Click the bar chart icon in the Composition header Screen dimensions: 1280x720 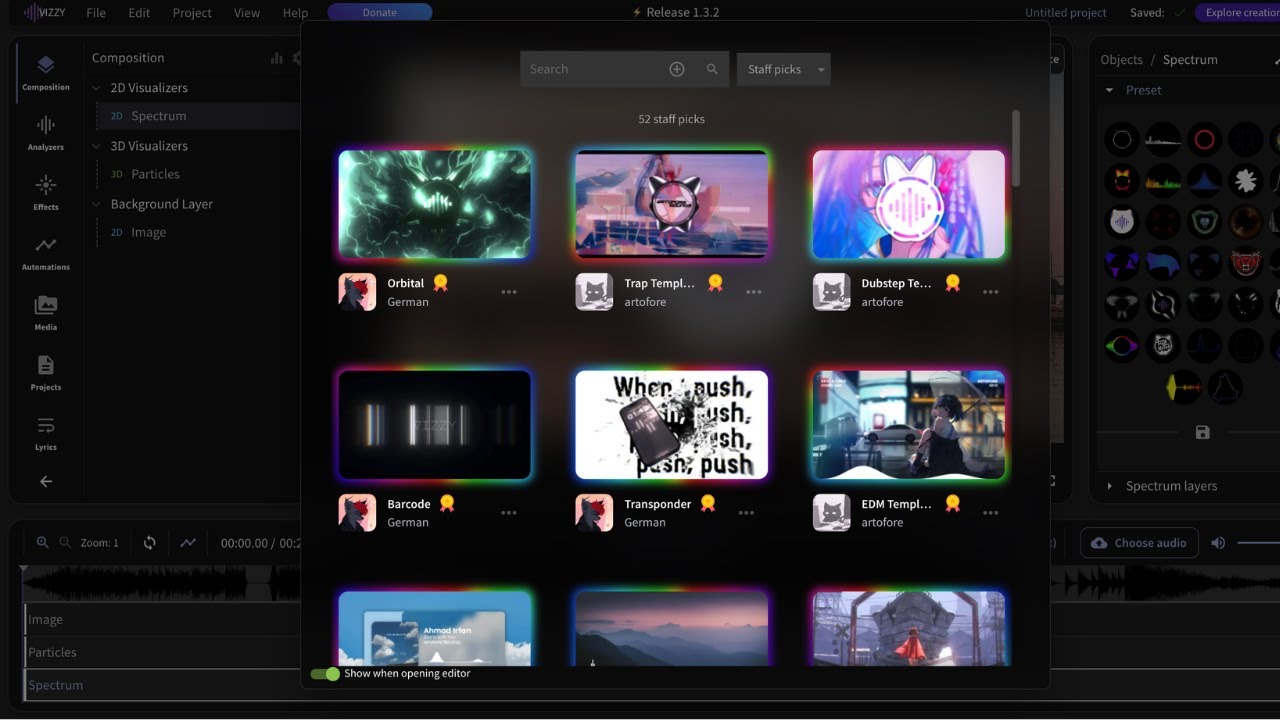[277, 58]
